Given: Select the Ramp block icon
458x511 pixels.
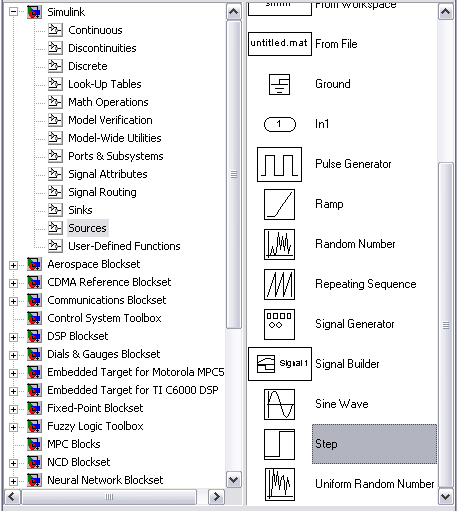Looking at the screenshot, I should tap(279, 204).
